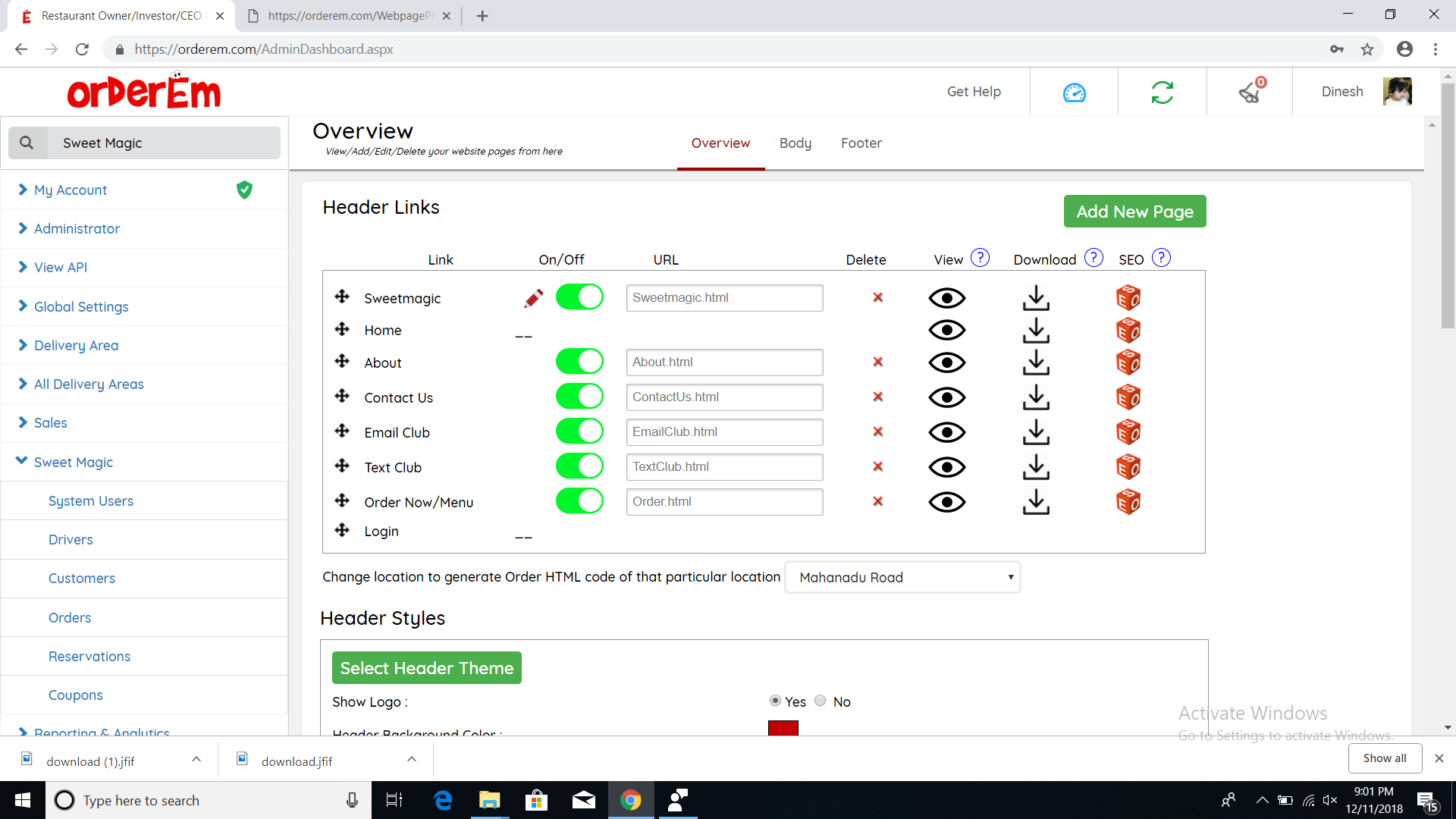Image resolution: width=1456 pixels, height=819 pixels.
Task: Open the notifications megaphone icon
Action: click(x=1250, y=93)
